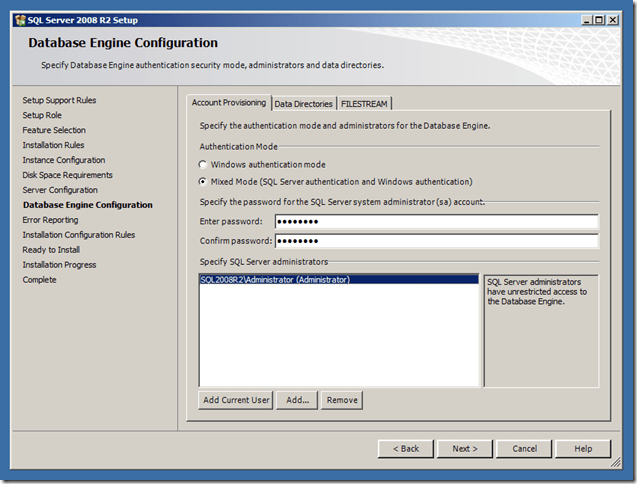Proceed with the Next button
637x484 pixels.
465,449
